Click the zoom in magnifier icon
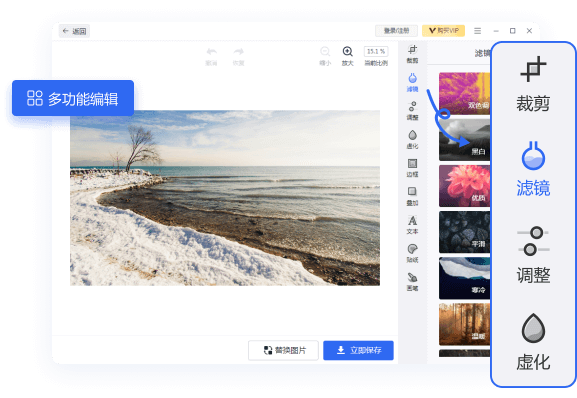 click(x=347, y=56)
